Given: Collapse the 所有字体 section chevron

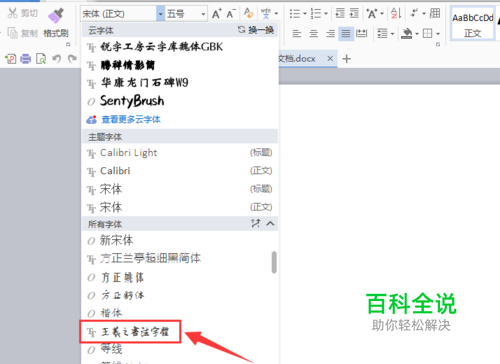Looking at the screenshot, I should pyautogui.click(x=270, y=223).
